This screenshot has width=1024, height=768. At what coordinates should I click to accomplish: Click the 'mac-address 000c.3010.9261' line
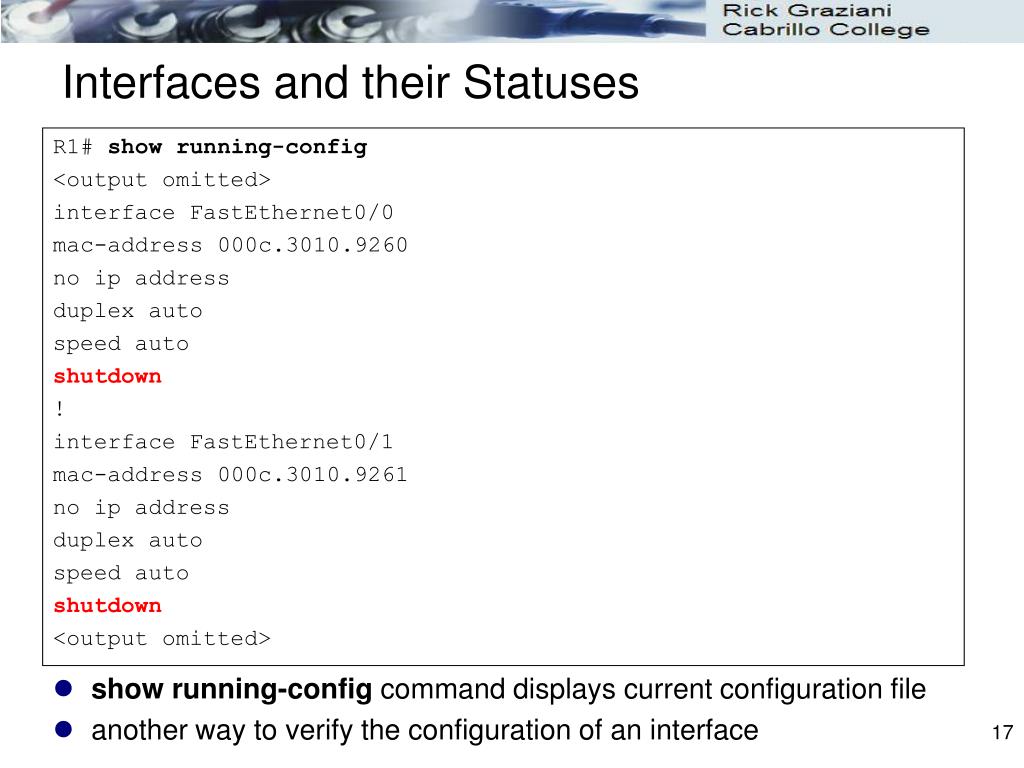pyautogui.click(x=230, y=475)
